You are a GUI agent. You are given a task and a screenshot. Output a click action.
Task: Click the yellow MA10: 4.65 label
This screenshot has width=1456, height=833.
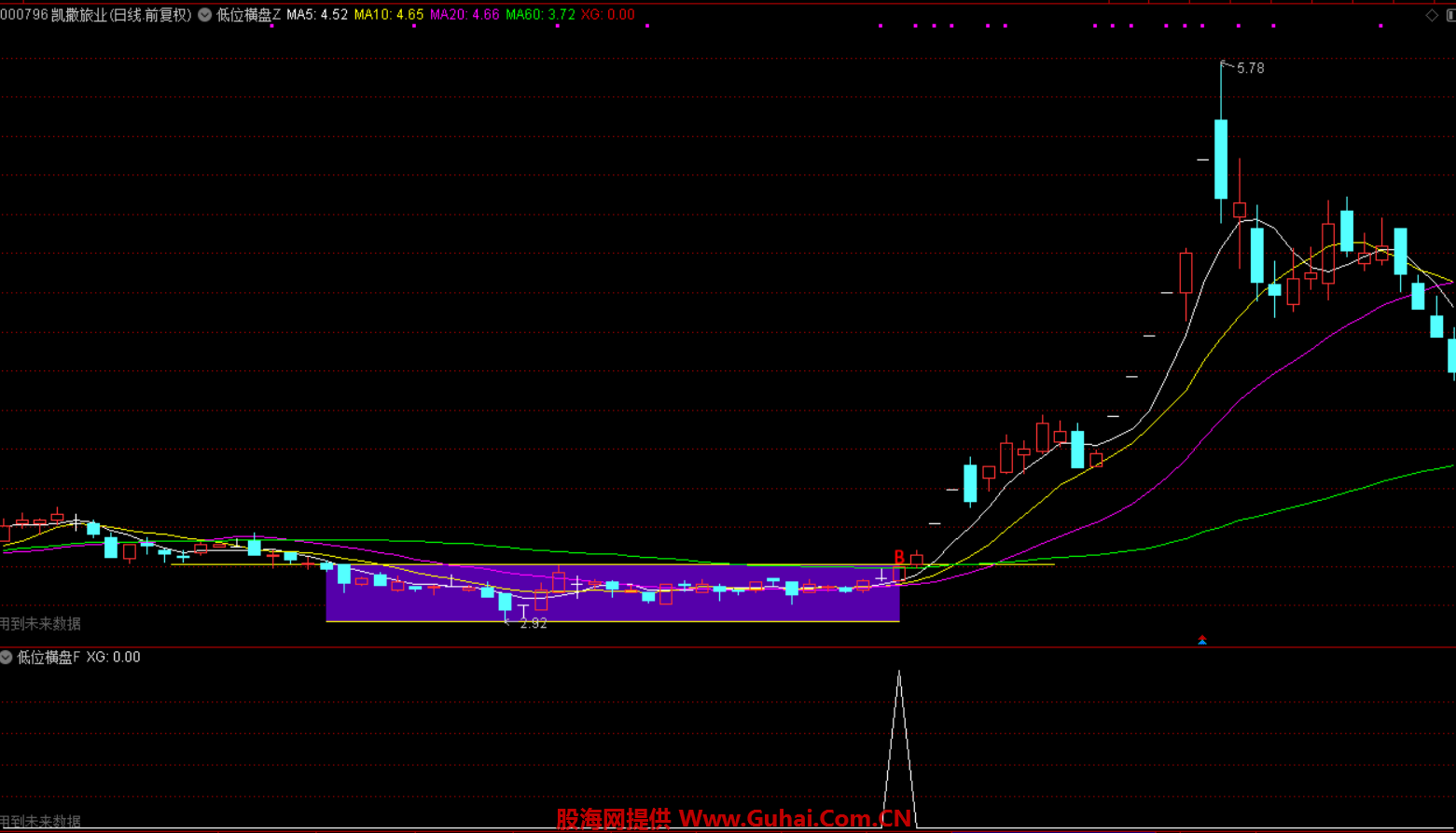point(389,15)
